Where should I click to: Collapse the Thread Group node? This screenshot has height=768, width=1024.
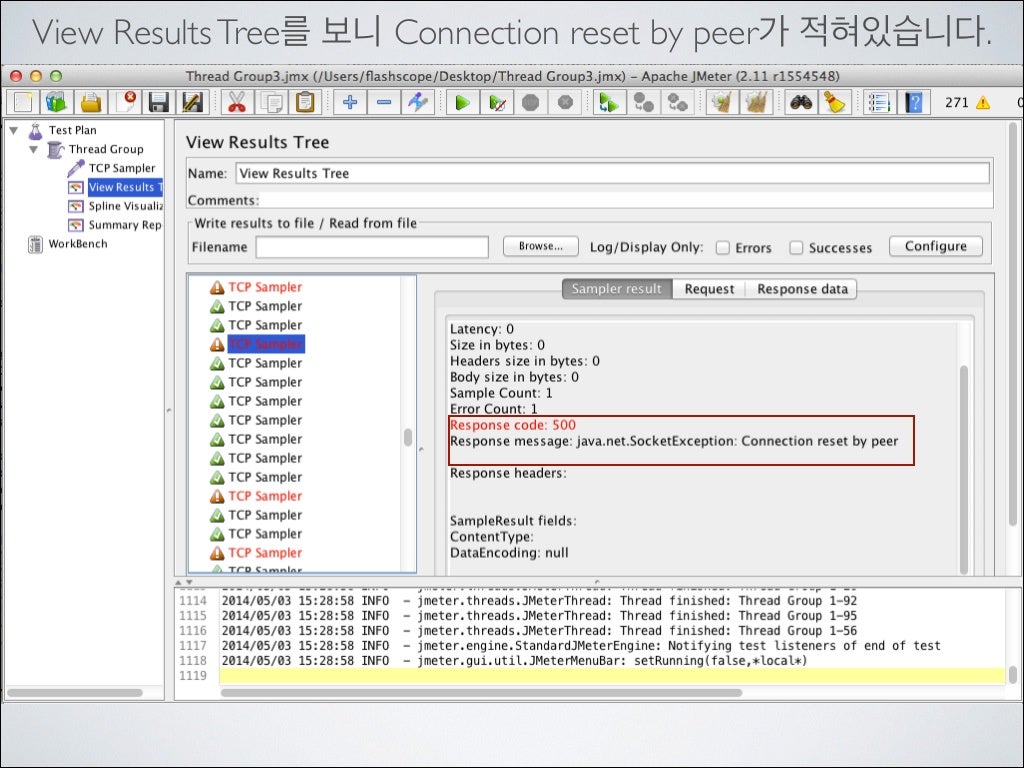point(33,150)
